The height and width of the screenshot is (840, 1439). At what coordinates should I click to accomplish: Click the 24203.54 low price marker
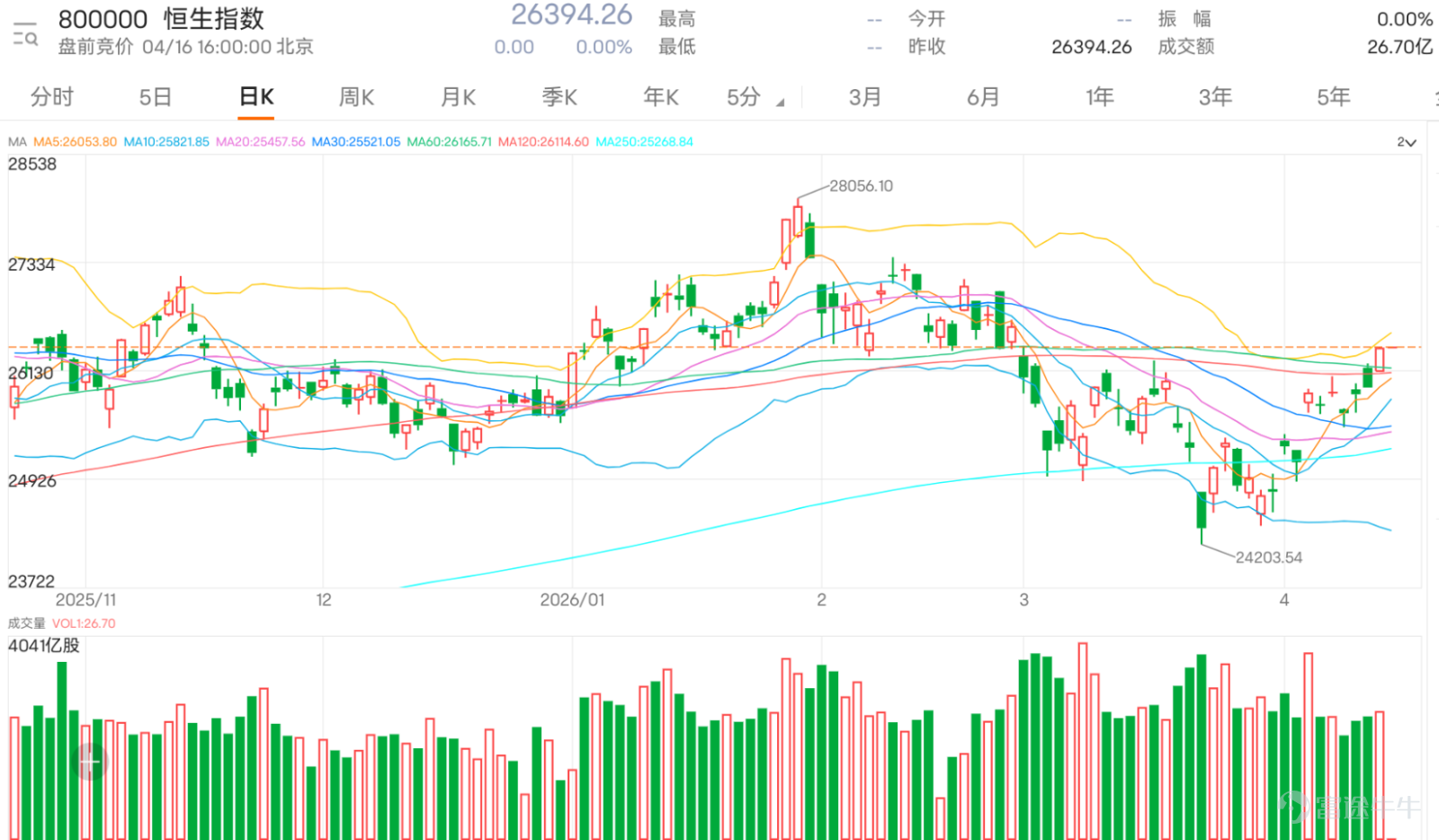(1269, 558)
